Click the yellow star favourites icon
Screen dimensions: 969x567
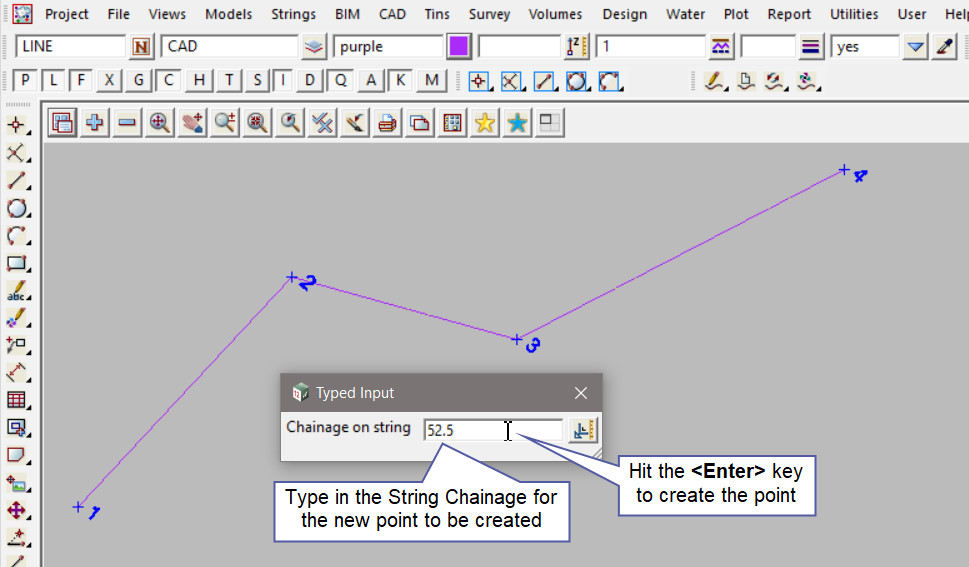tap(485, 123)
